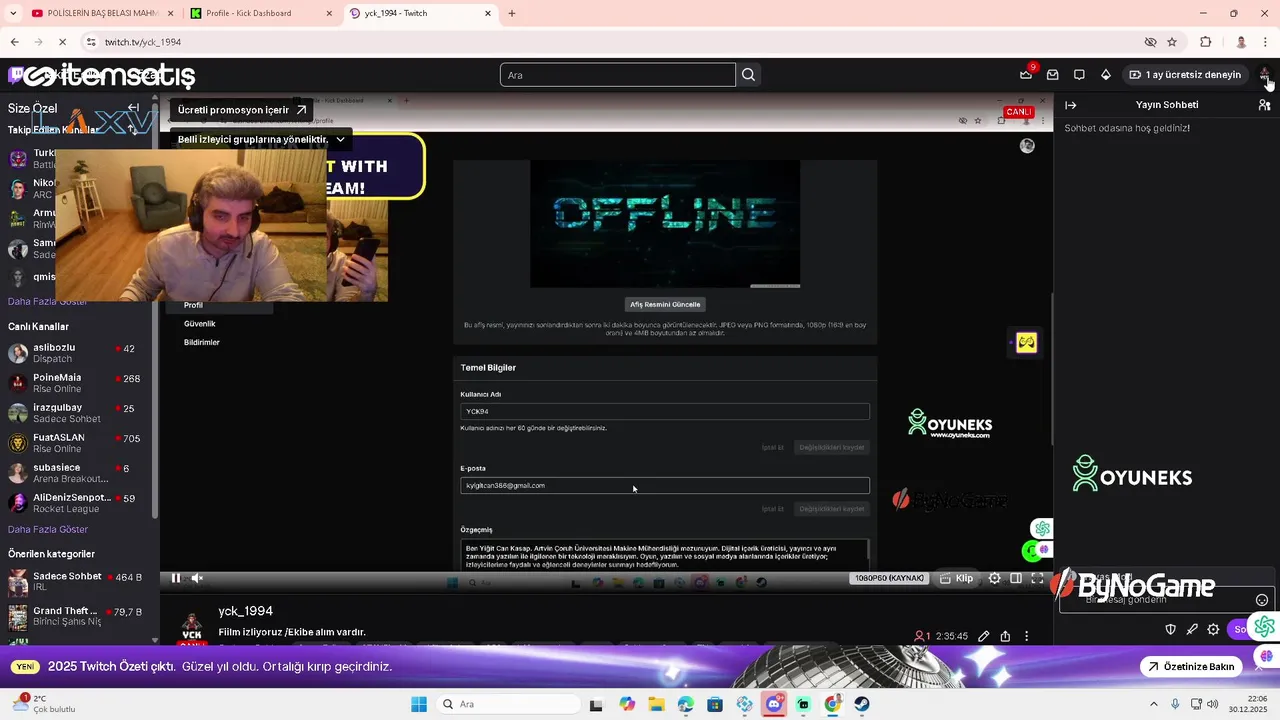Open the FuatASLAN channel
Screen dimensions: 1280x720
click(x=78, y=443)
